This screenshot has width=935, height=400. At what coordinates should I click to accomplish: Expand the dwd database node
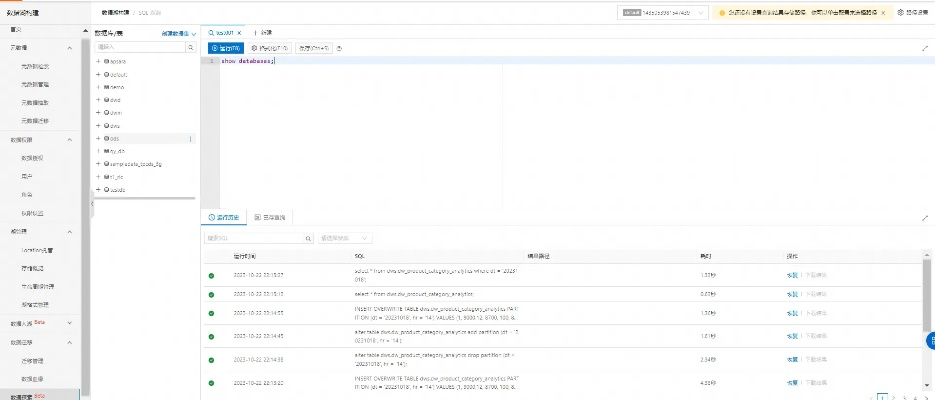(98, 100)
